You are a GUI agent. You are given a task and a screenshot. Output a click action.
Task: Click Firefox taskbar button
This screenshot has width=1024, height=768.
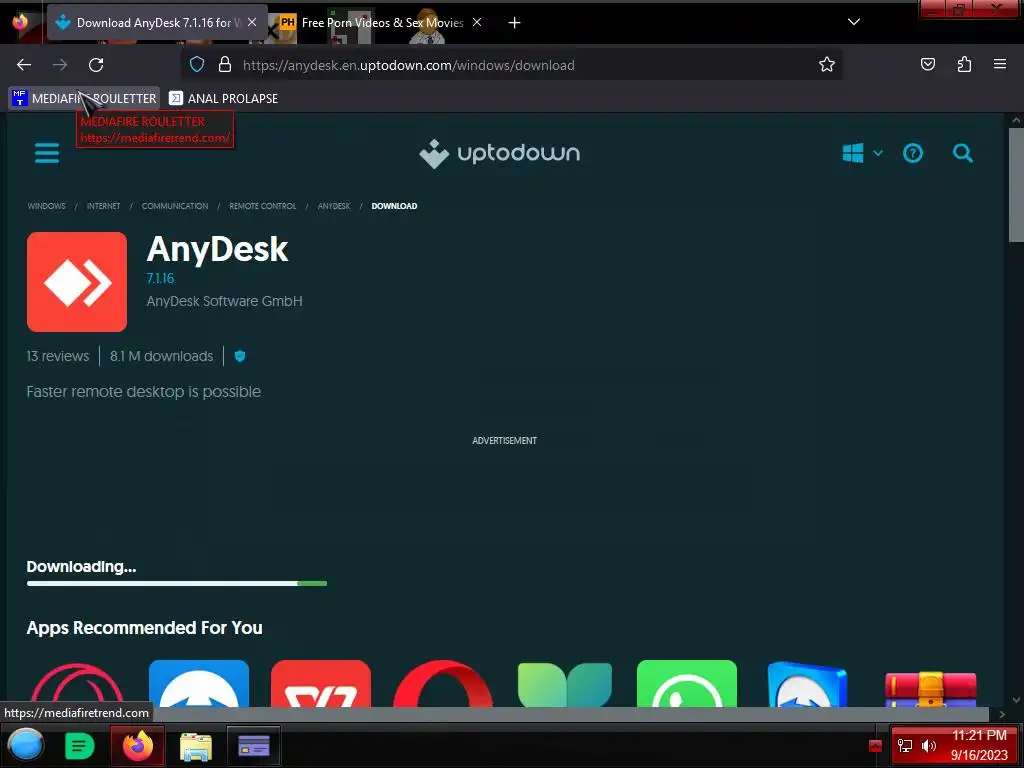coord(137,745)
